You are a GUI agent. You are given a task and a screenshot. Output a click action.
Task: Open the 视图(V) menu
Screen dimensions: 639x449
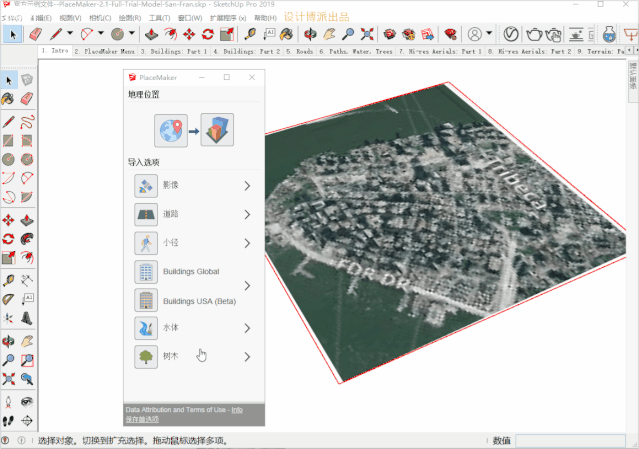[70, 18]
